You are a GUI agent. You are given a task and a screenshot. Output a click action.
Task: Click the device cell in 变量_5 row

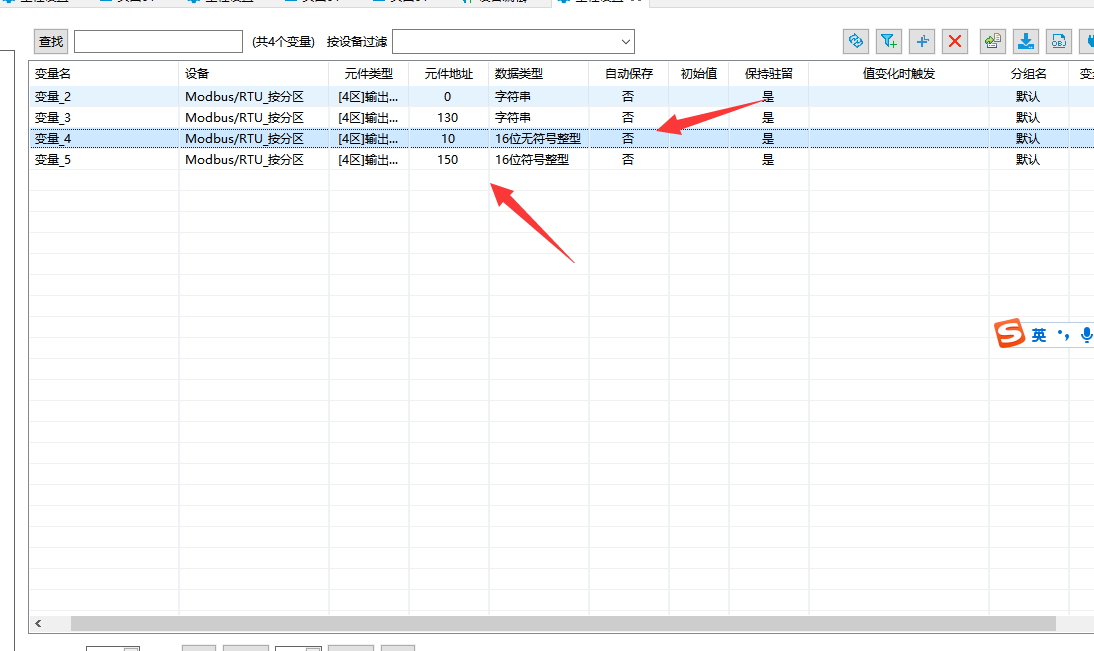coord(253,160)
